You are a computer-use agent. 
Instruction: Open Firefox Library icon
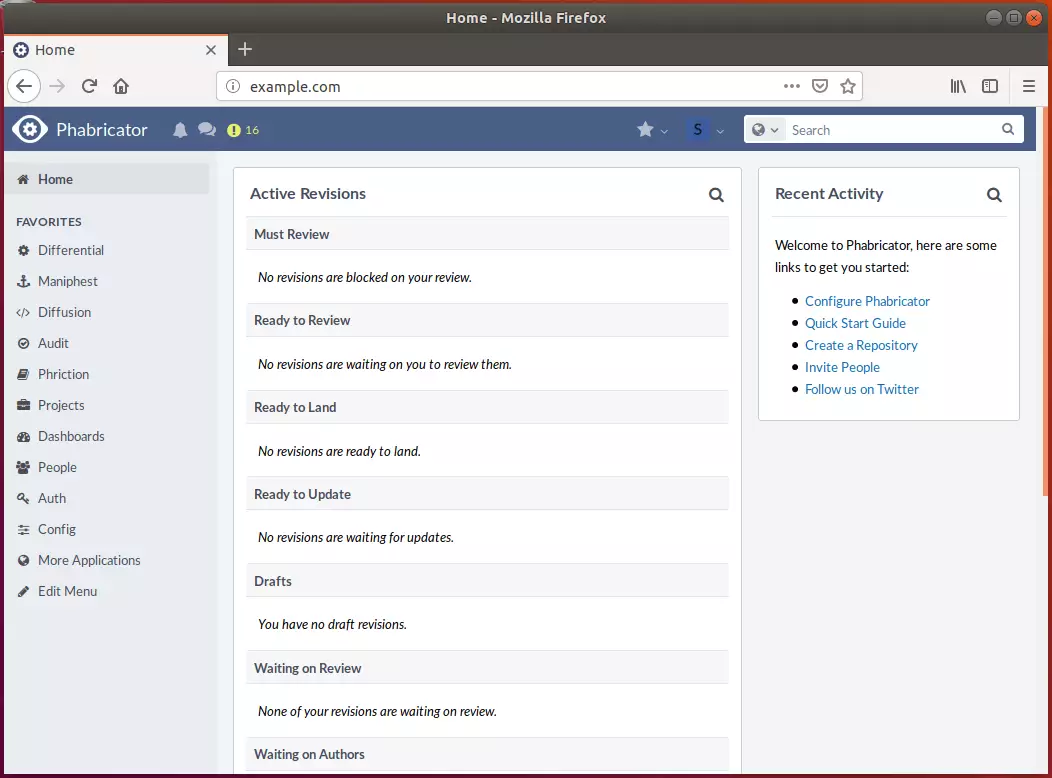click(958, 86)
